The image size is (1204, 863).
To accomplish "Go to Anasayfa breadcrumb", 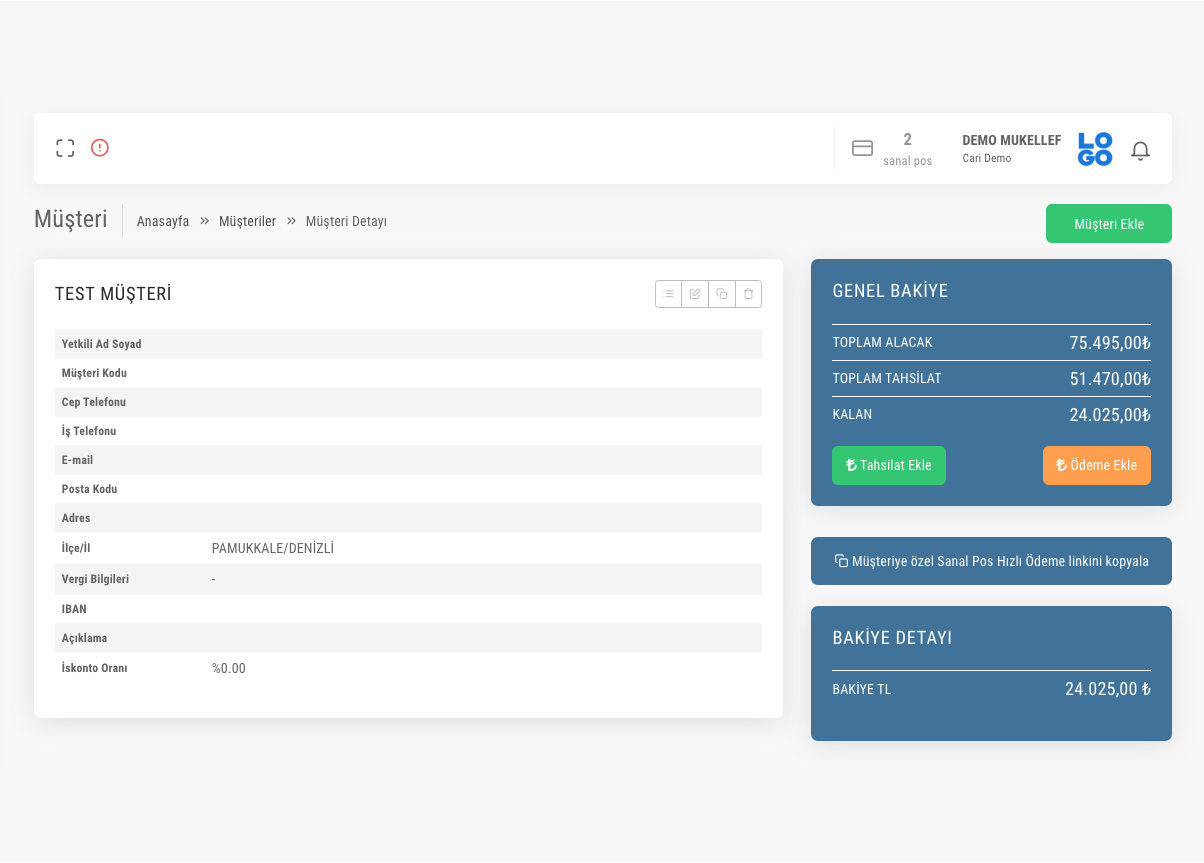I will click(x=163, y=221).
